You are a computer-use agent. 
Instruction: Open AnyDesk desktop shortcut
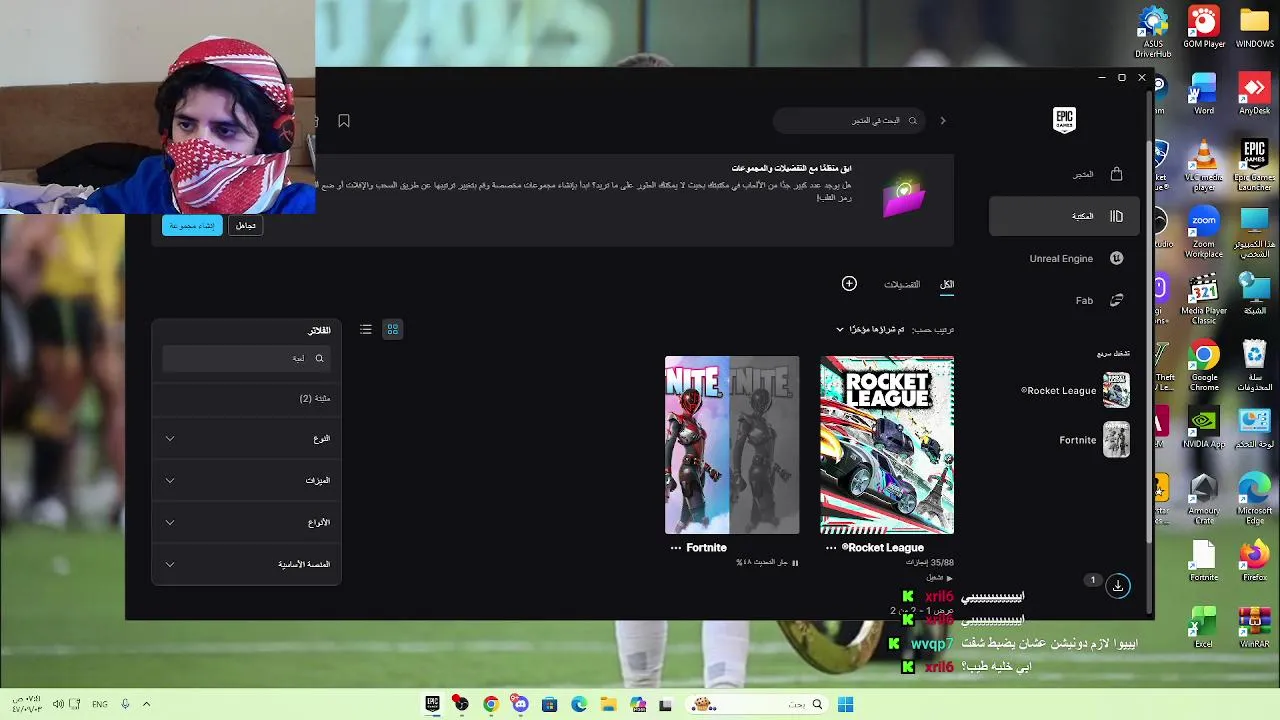click(1255, 94)
